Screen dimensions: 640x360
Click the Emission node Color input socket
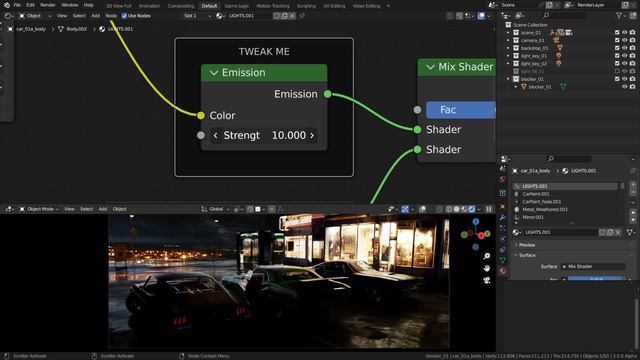200,116
